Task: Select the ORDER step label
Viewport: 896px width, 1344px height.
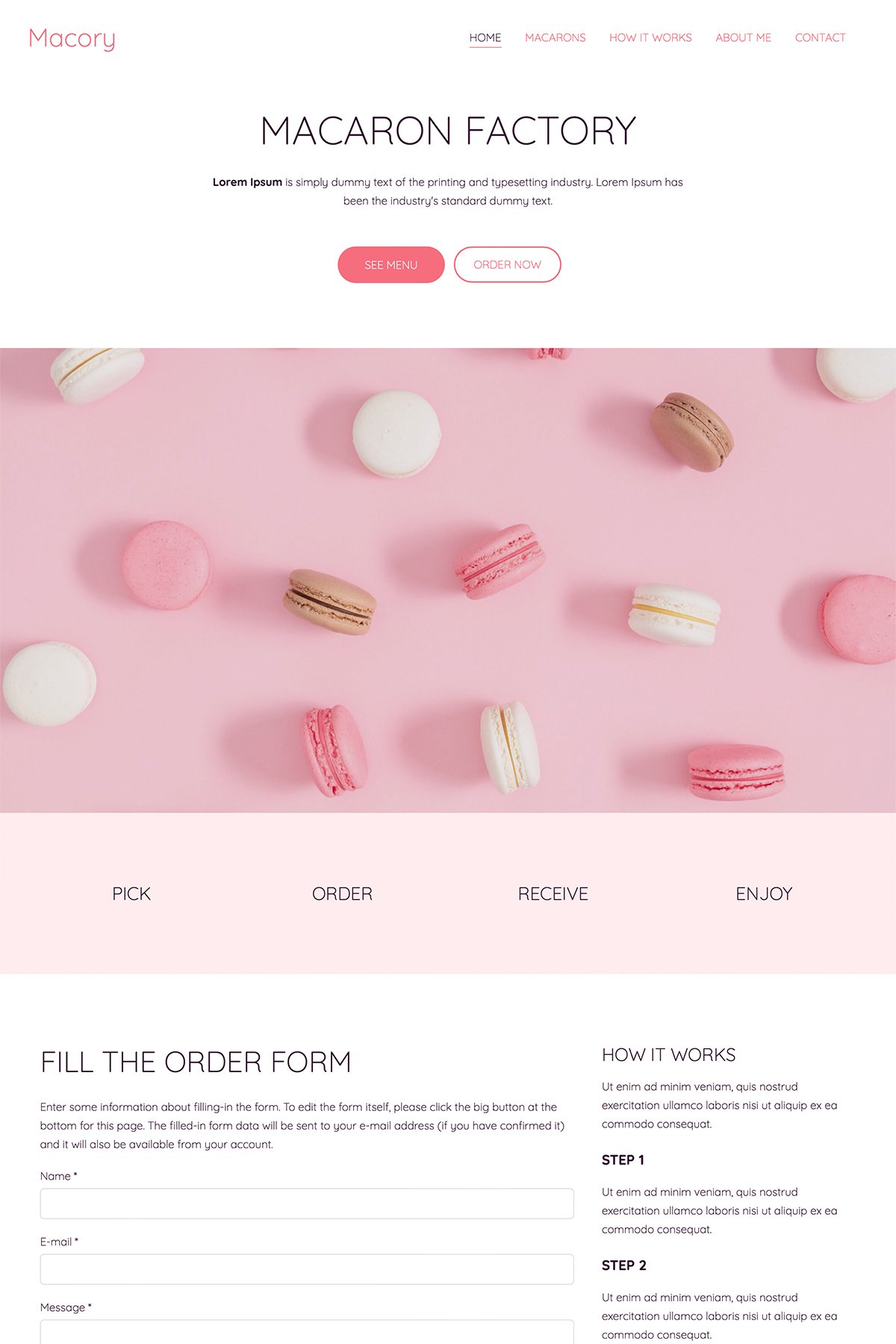Action: 342,894
